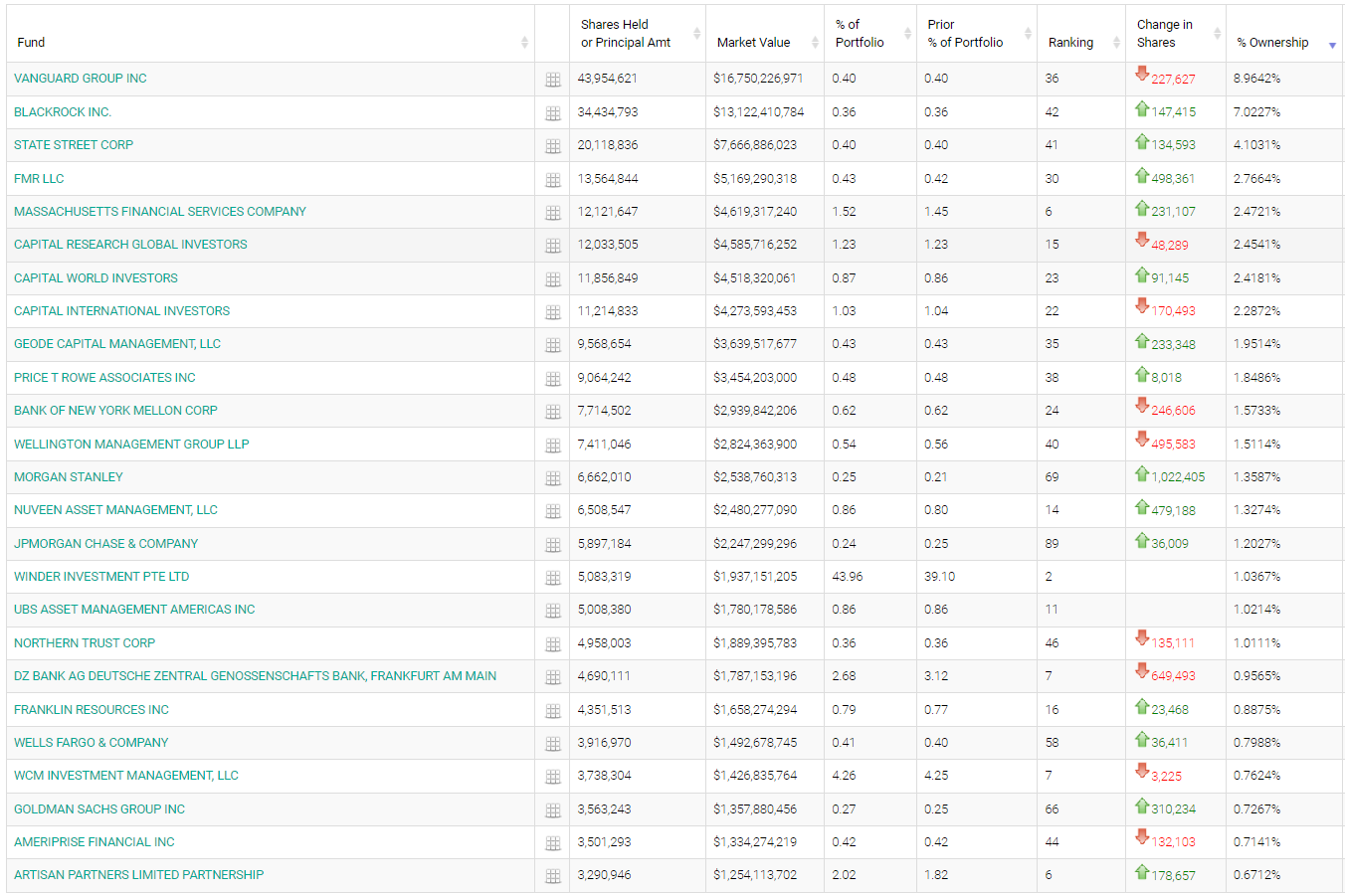The image size is (1345, 896).
Task: Open grid icon for JPMorgan Chase & Company
Action: [553, 545]
